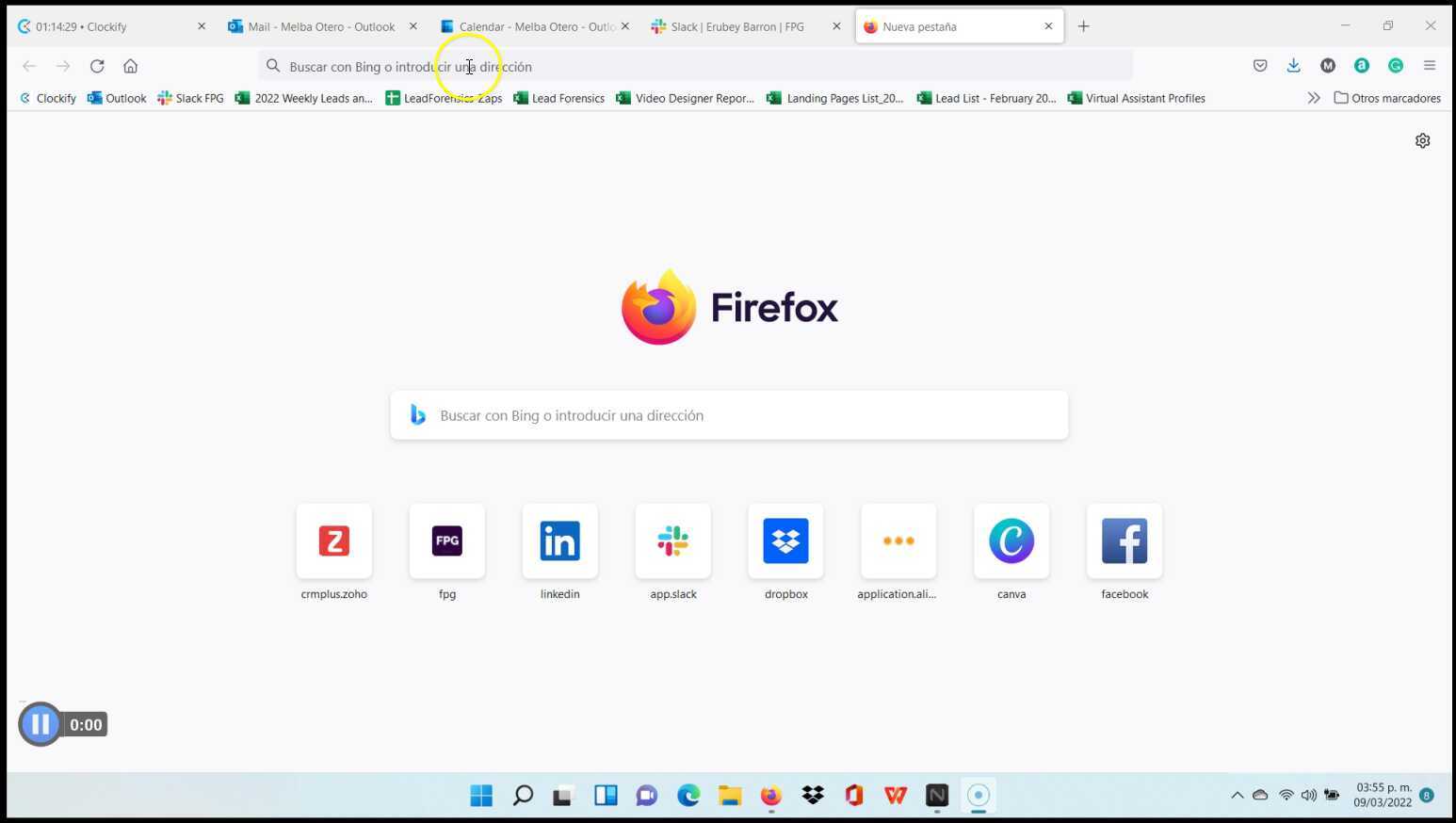Click the M account extension icon

coord(1328,66)
